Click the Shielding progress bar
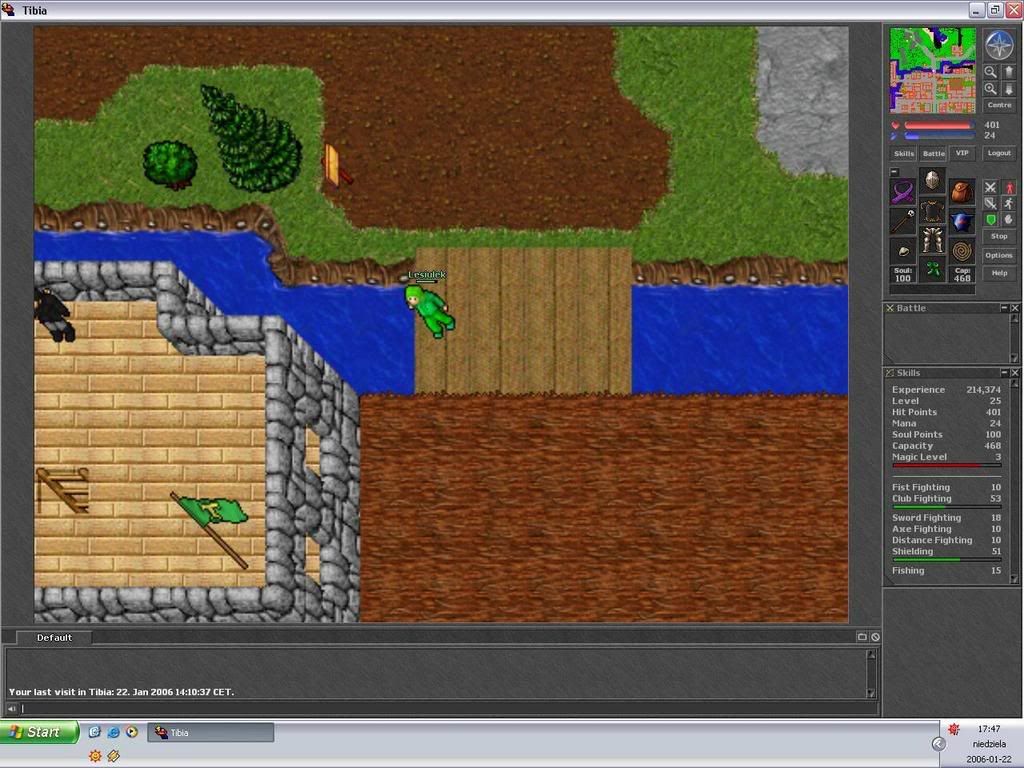This screenshot has height=768, width=1024. click(x=946, y=560)
